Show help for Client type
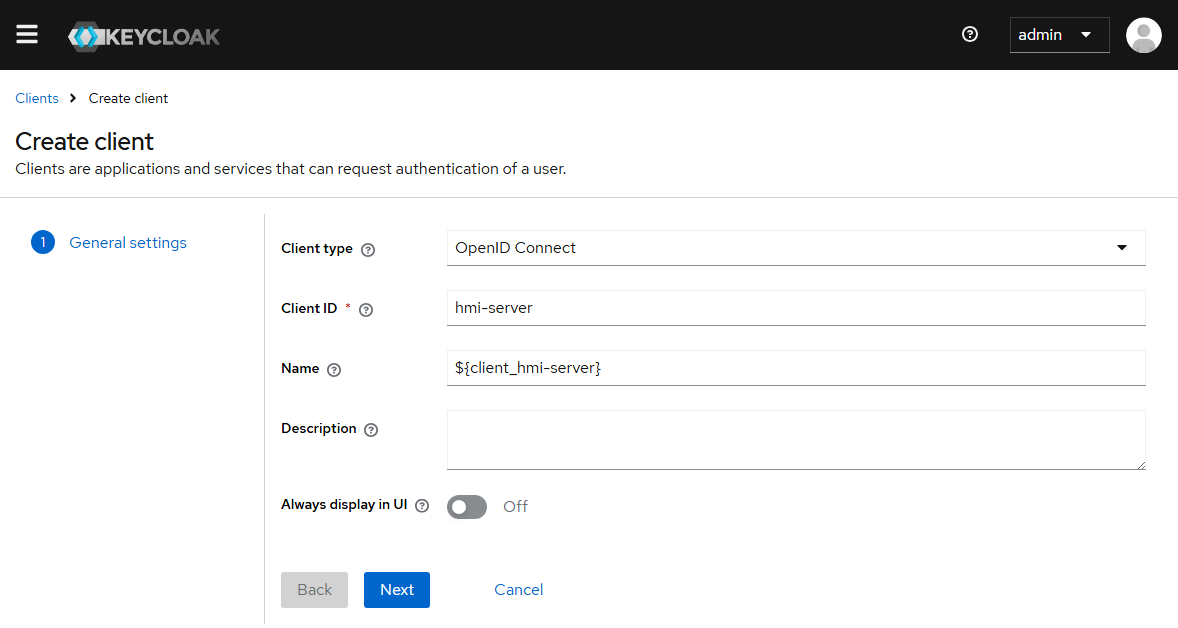1178x628 pixels. click(367, 250)
